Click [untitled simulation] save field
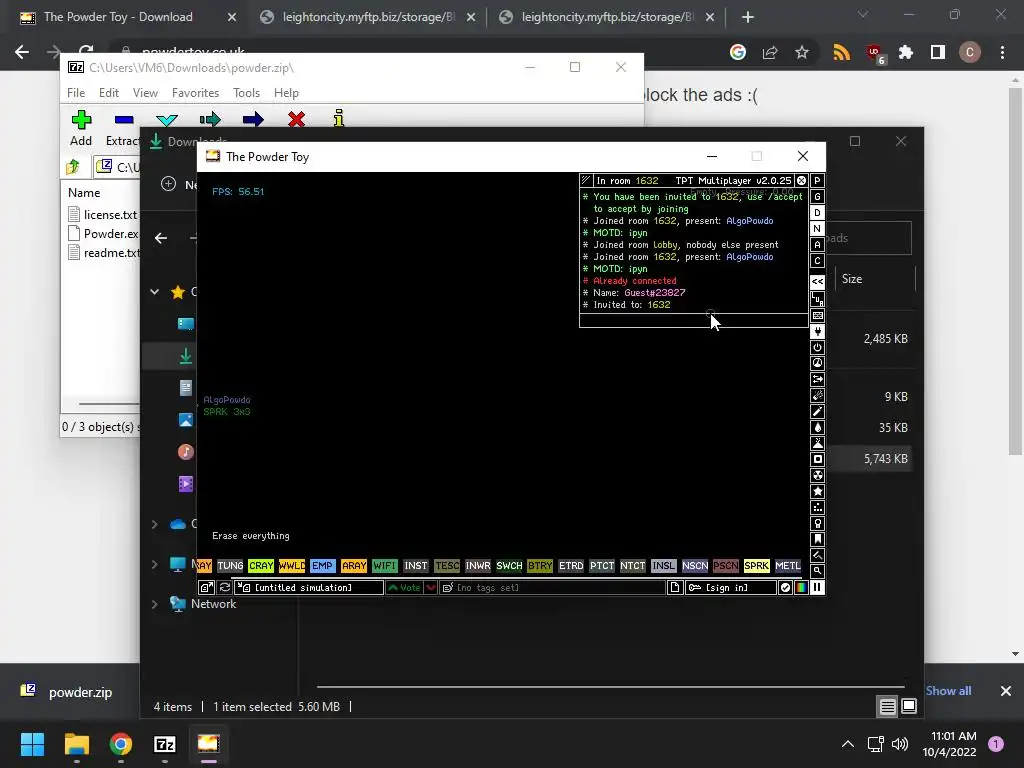This screenshot has height=768, width=1024. tap(309, 588)
